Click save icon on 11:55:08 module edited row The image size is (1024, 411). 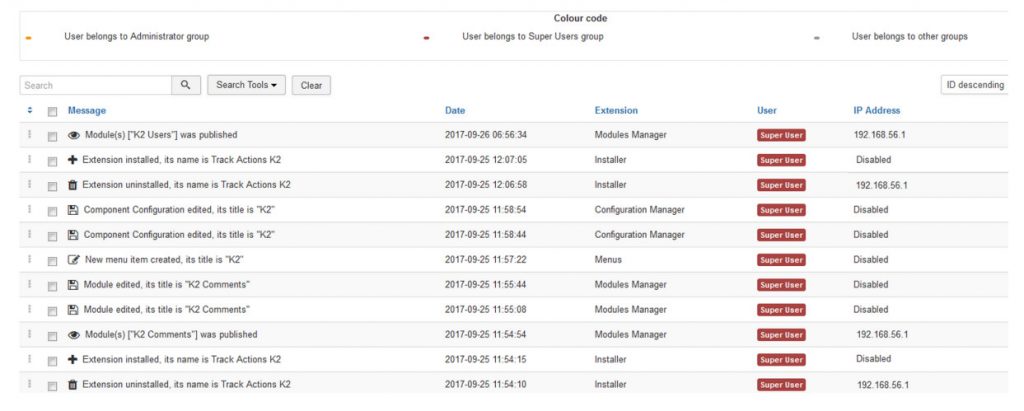(x=73, y=310)
